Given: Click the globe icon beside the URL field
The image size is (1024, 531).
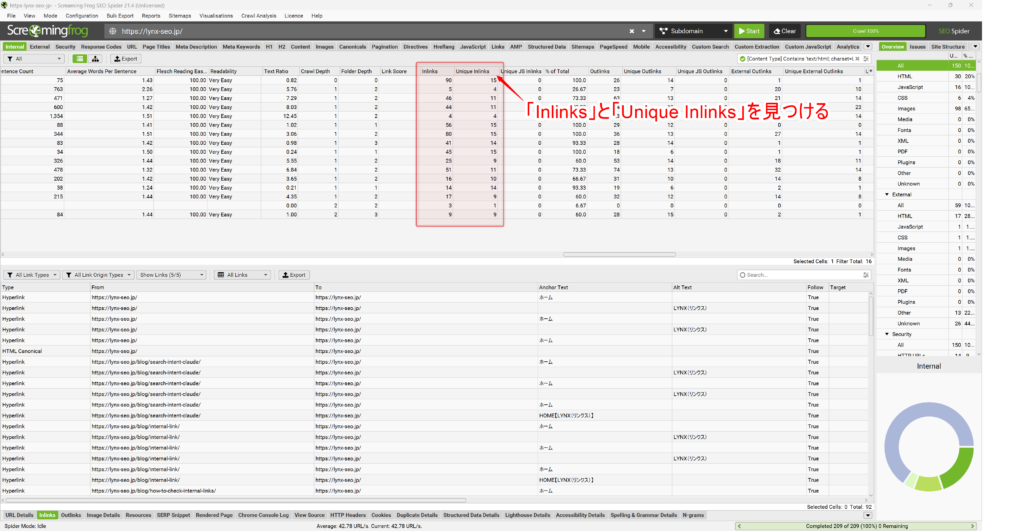Looking at the screenshot, I should (x=111, y=31).
